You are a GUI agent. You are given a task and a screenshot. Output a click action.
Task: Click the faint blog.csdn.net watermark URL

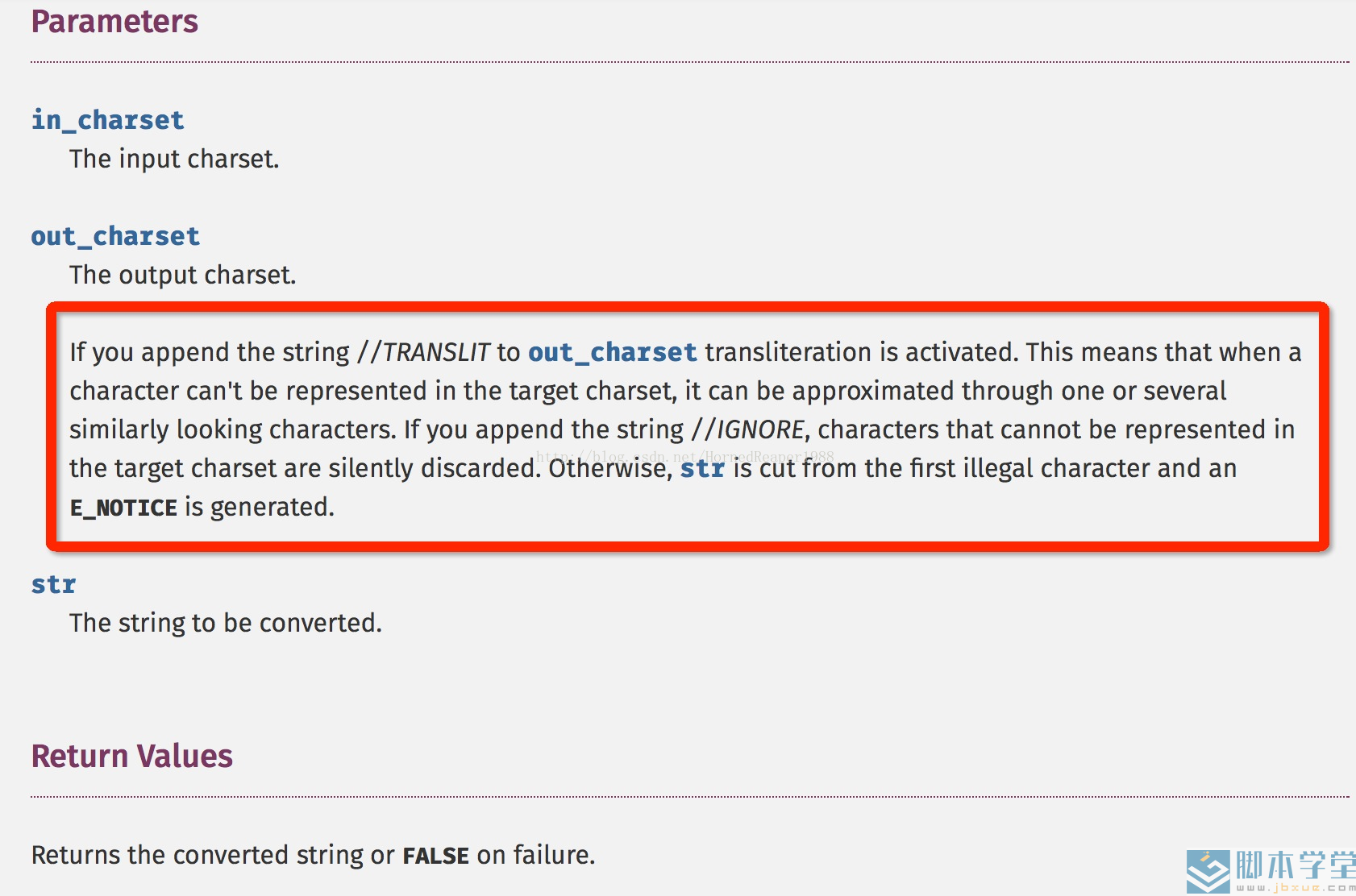click(x=685, y=456)
